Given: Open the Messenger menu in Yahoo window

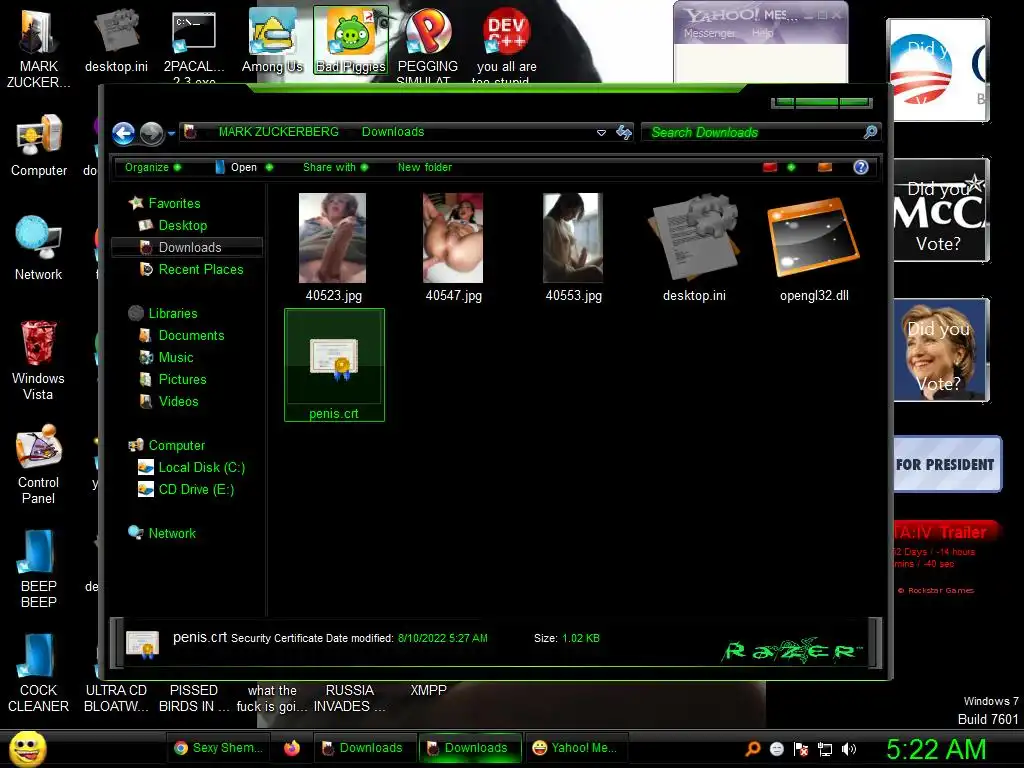Looking at the screenshot, I should pyautogui.click(x=709, y=33).
